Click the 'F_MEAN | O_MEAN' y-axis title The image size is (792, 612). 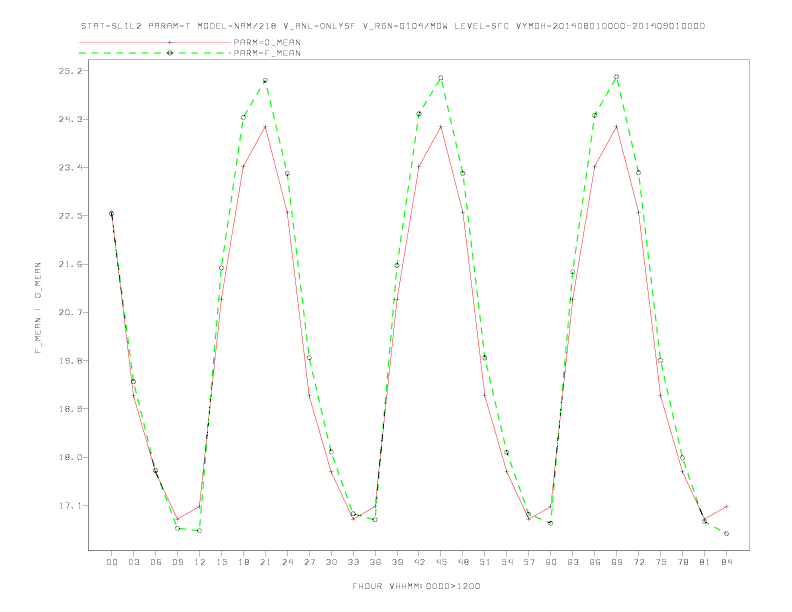(x=38, y=308)
